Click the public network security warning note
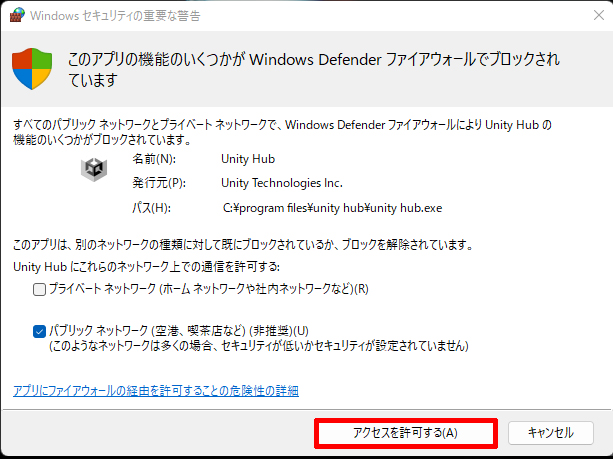Screen dimensions: 613x459 (x=259, y=346)
